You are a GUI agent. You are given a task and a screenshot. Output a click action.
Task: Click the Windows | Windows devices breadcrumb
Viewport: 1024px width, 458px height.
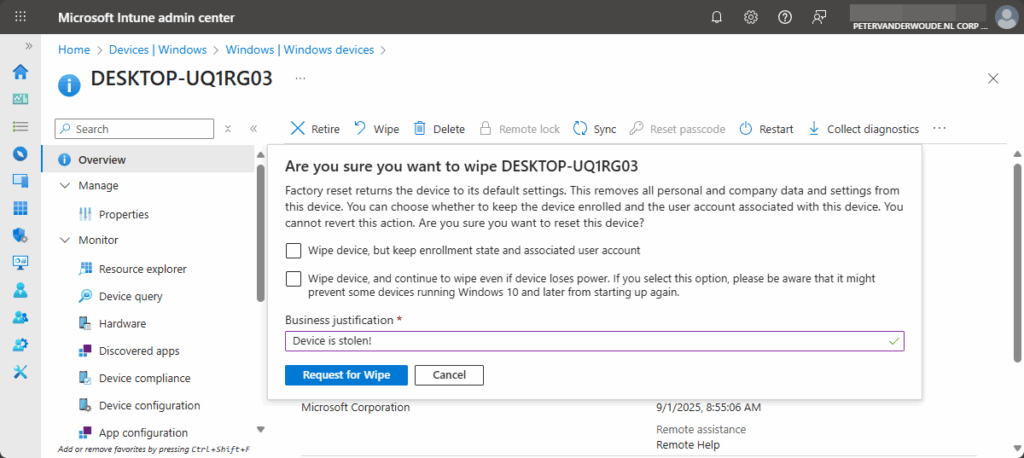(300, 49)
